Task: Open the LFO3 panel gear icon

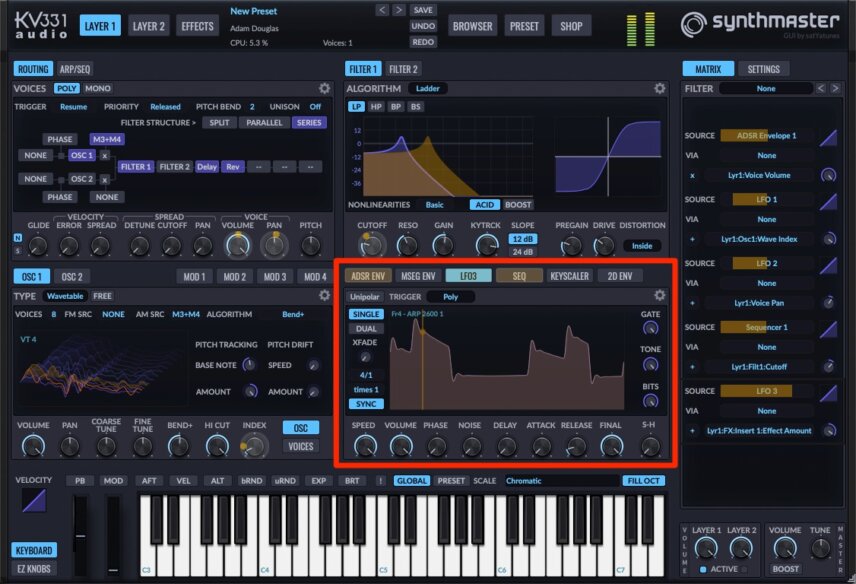Action: click(x=659, y=295)
